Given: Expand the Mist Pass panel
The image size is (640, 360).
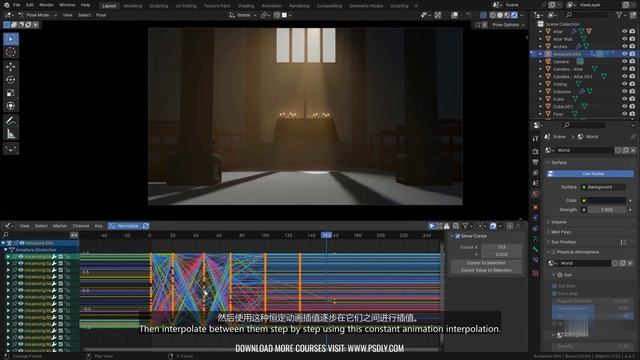Looking at the screenshot, I should 560,232.
